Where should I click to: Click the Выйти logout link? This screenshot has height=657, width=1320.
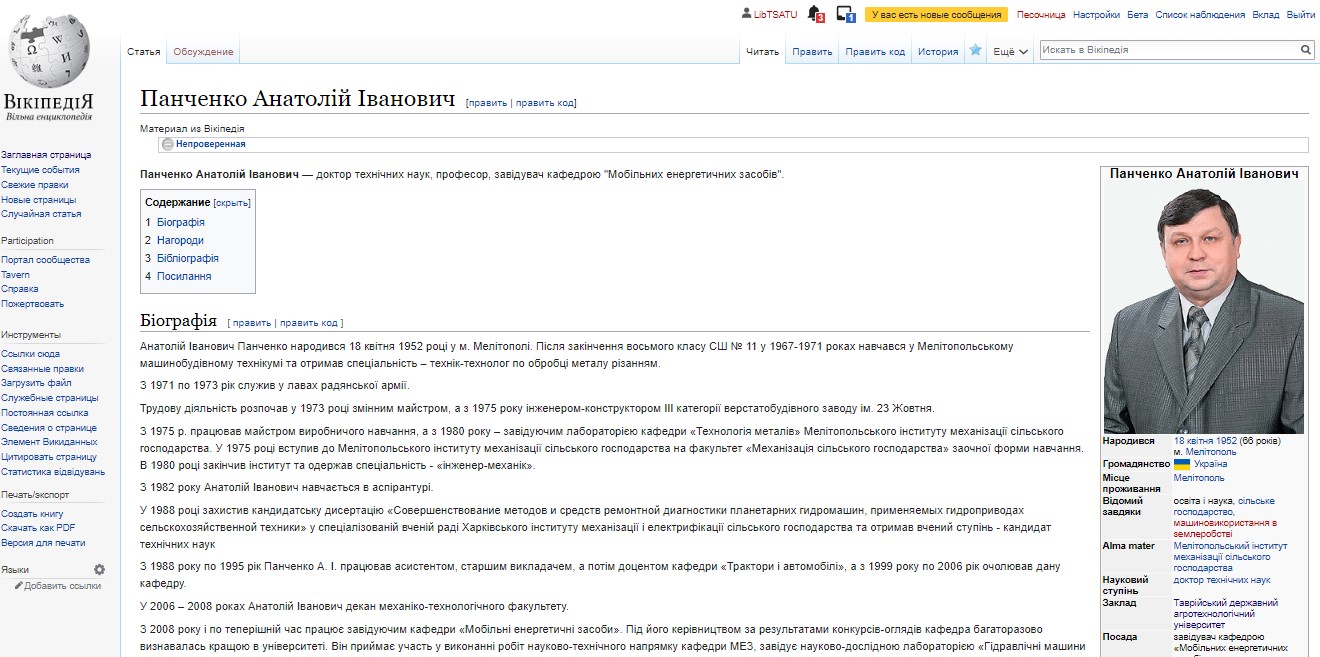[1300, 15]
